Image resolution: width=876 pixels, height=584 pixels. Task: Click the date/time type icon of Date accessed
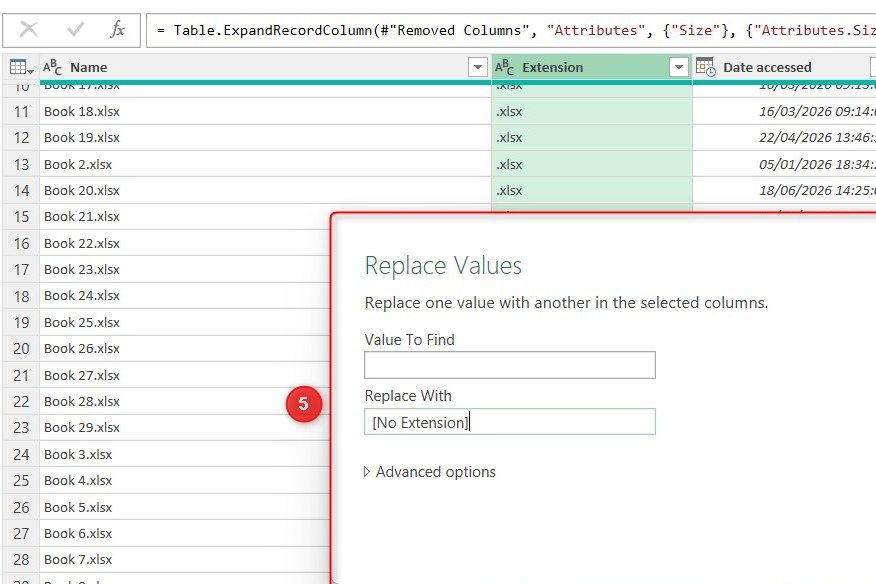tap(706, 68)
